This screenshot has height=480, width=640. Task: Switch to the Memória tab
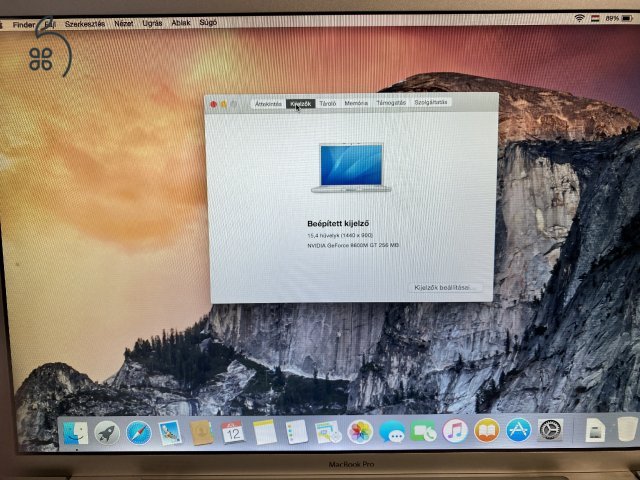click(x=356, y=103)
